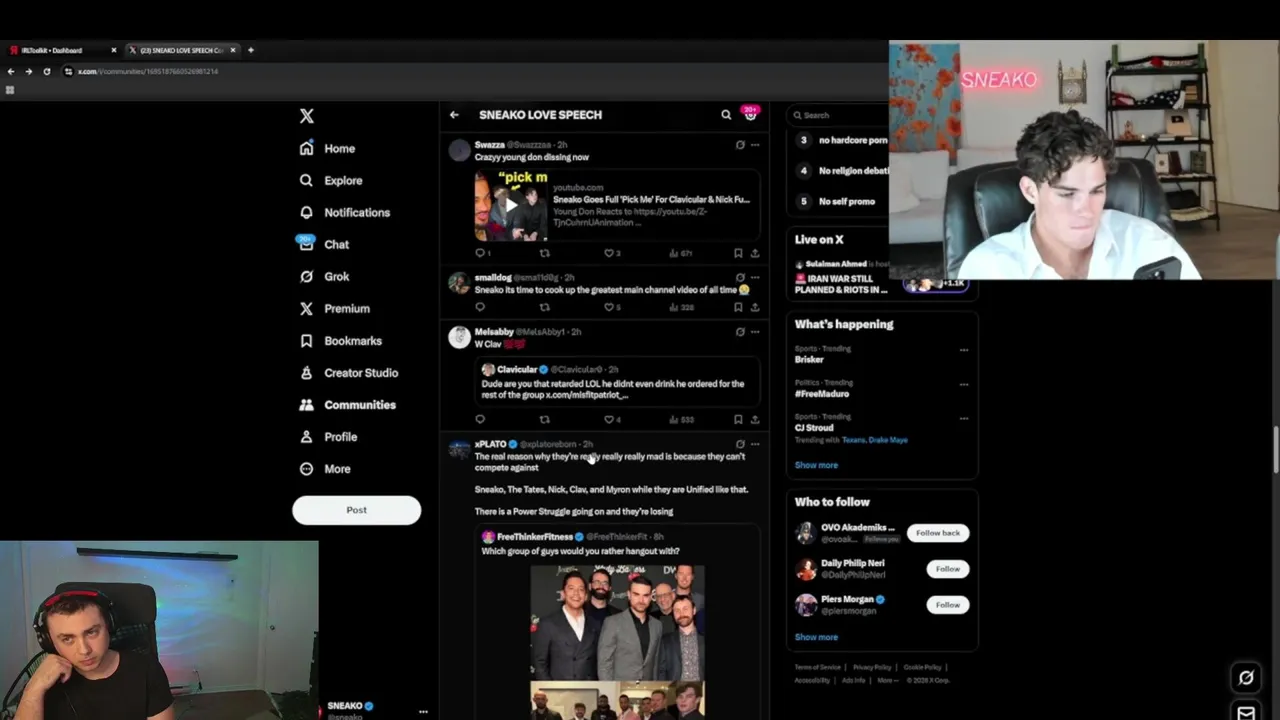This screenshot has height=720, width=1280.
Task: Open a new browser tab
Action: 251,50
